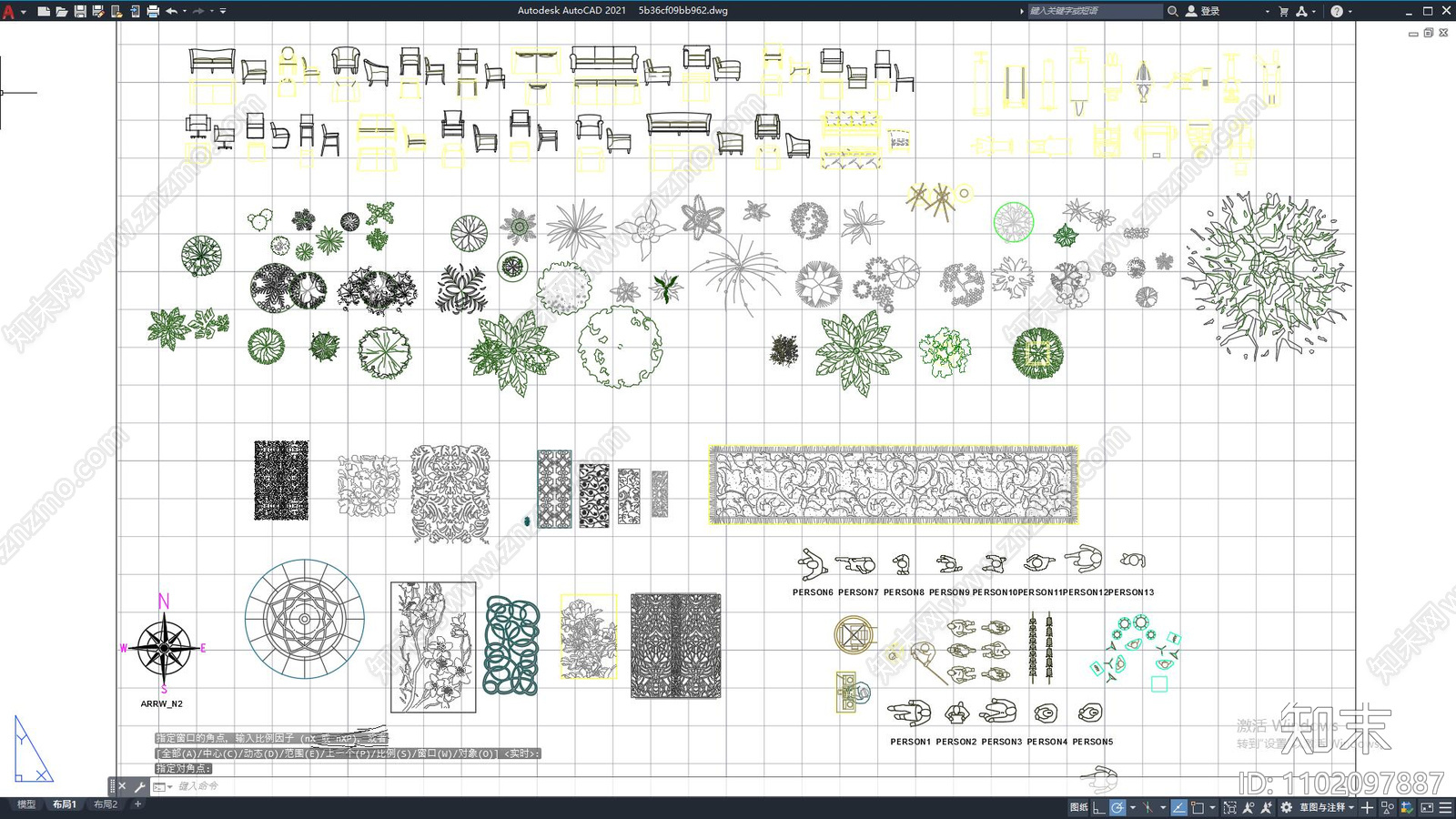The height and width of the screenshot is (819, 1456).
Task: Click the PERSON6 label text
Action: tap(813, 592)
